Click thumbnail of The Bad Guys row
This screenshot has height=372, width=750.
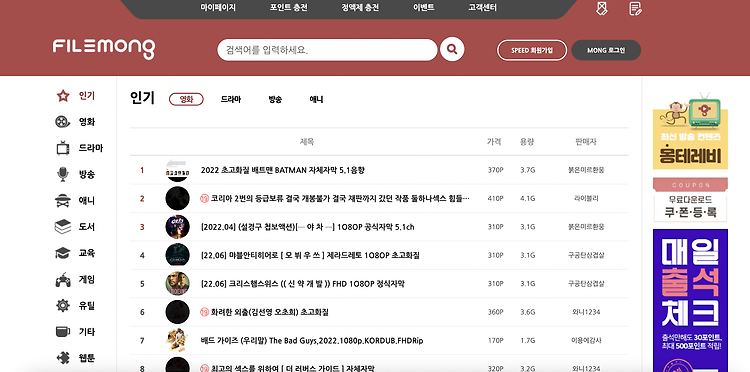177,340
